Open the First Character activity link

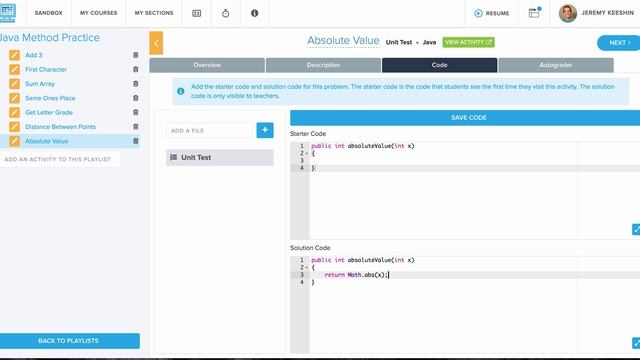[46, 69]
